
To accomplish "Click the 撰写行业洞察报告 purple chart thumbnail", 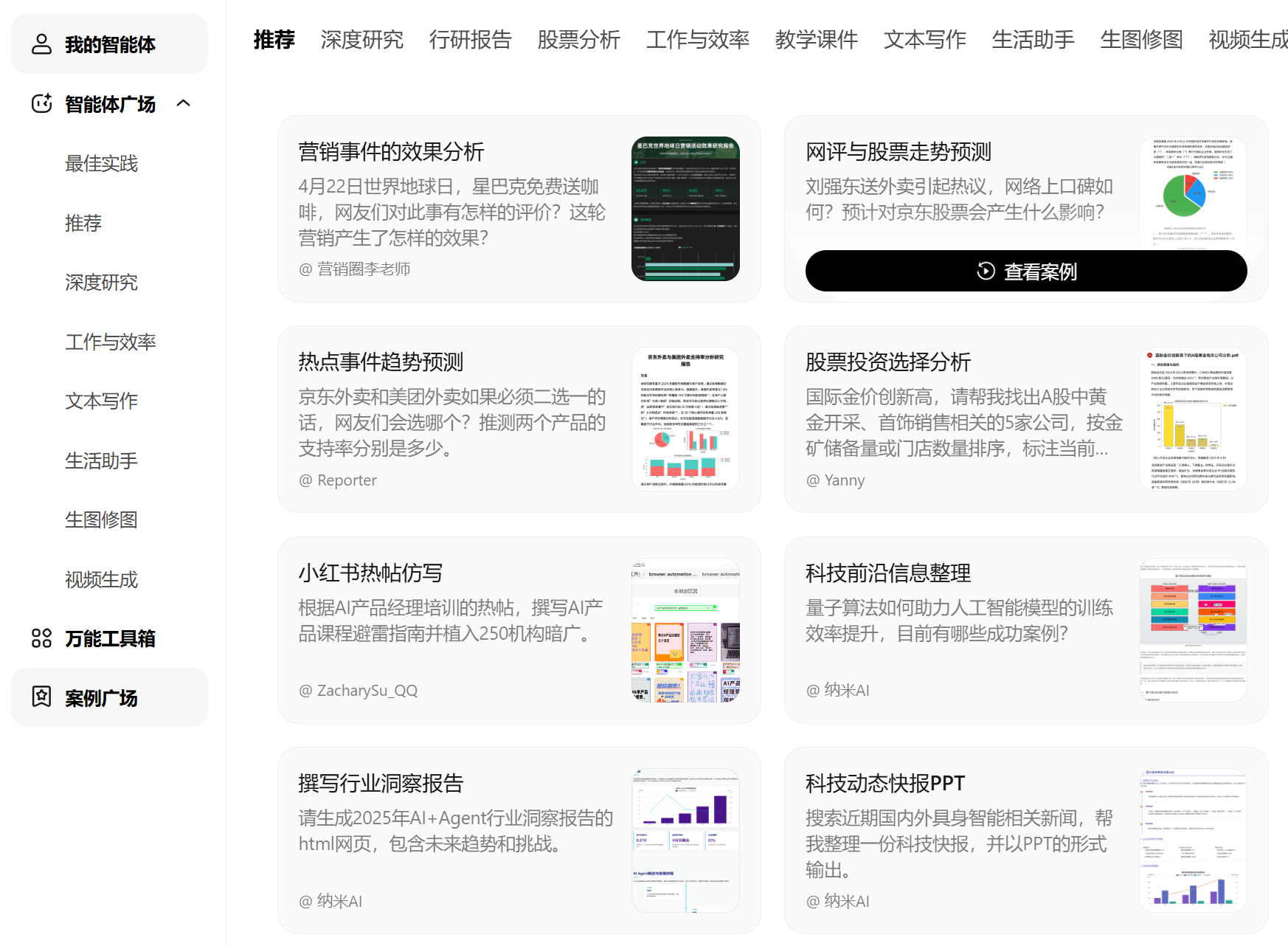I will (685, 840).
